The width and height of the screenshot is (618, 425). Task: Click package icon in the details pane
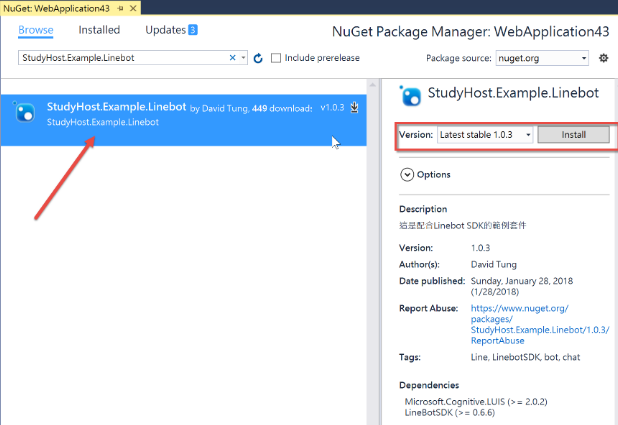tap(411, 96)
